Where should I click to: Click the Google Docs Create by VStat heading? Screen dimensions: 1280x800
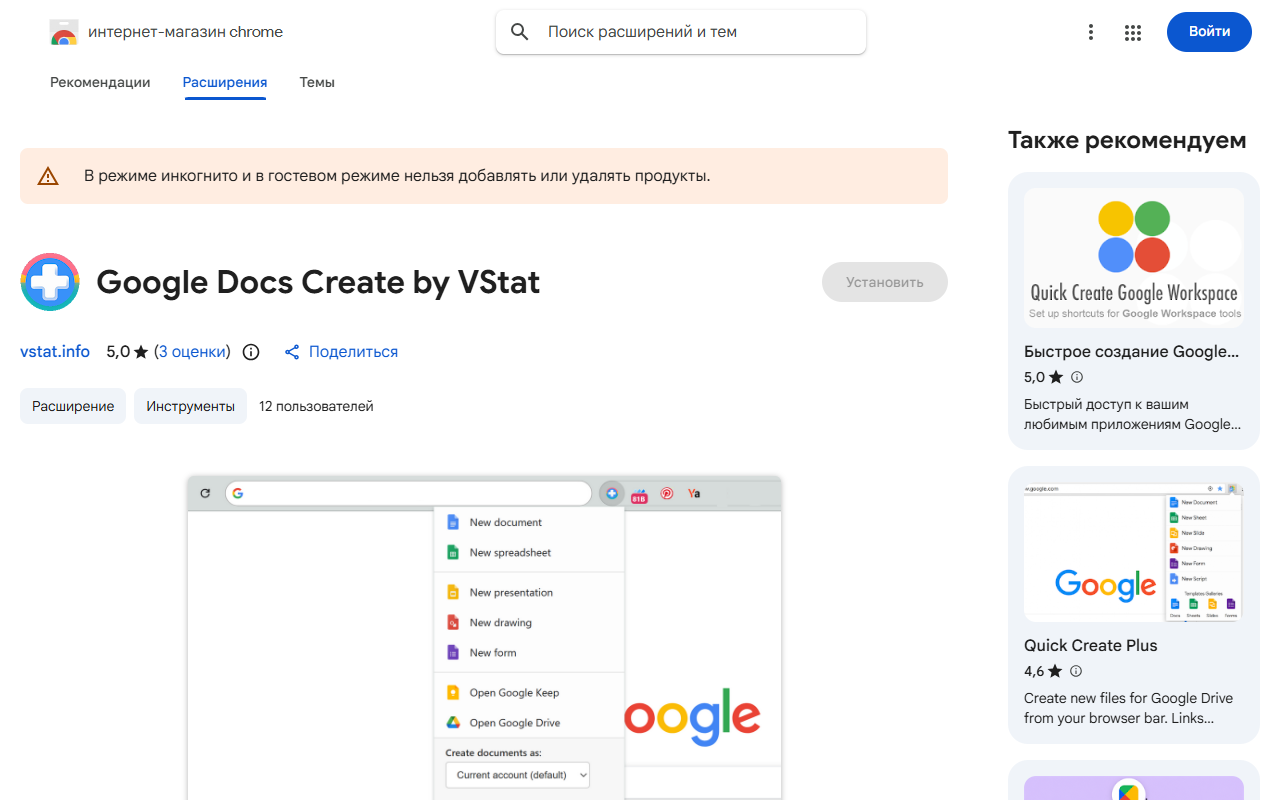[x=318, y=282]
